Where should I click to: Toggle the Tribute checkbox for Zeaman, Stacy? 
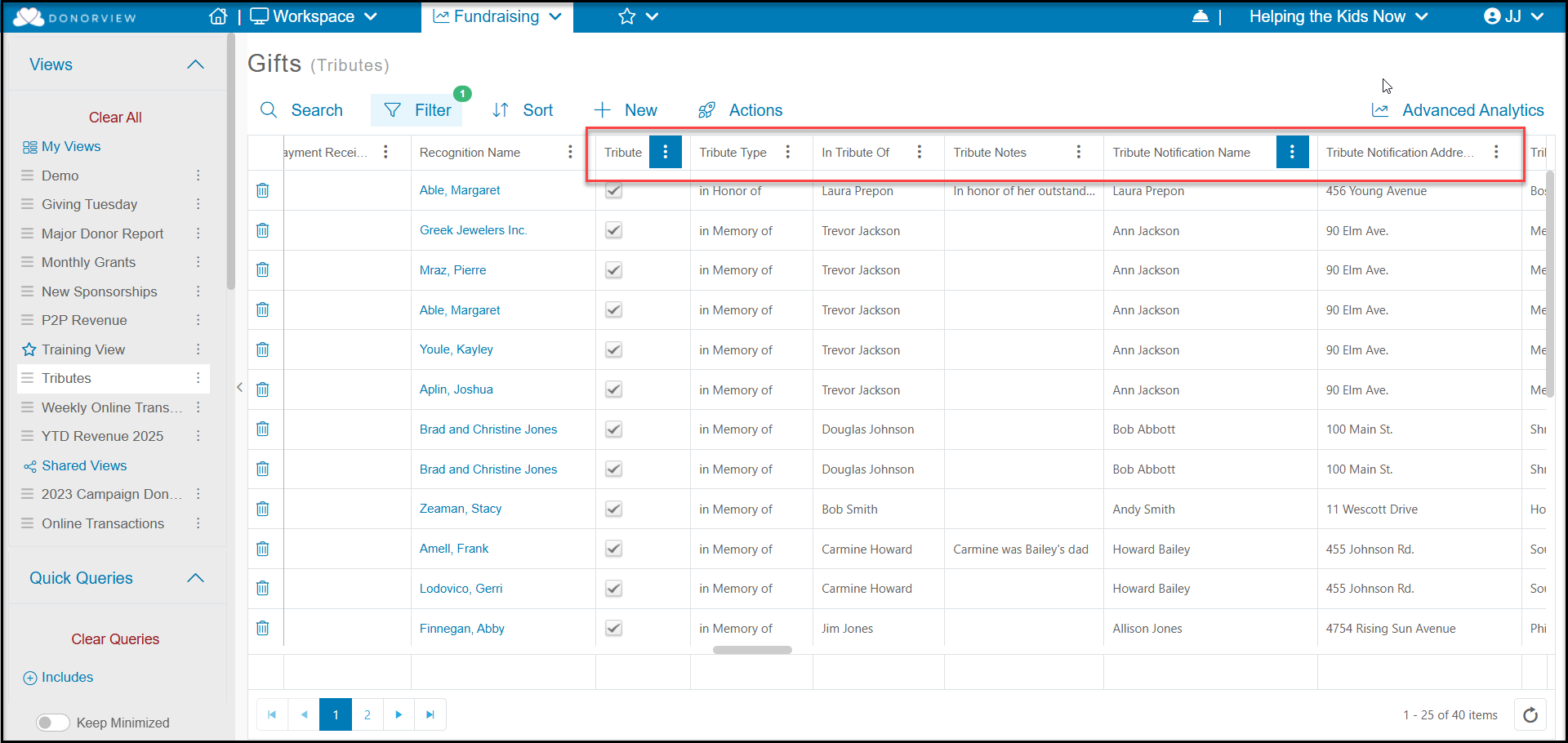(x=614, y=509)
